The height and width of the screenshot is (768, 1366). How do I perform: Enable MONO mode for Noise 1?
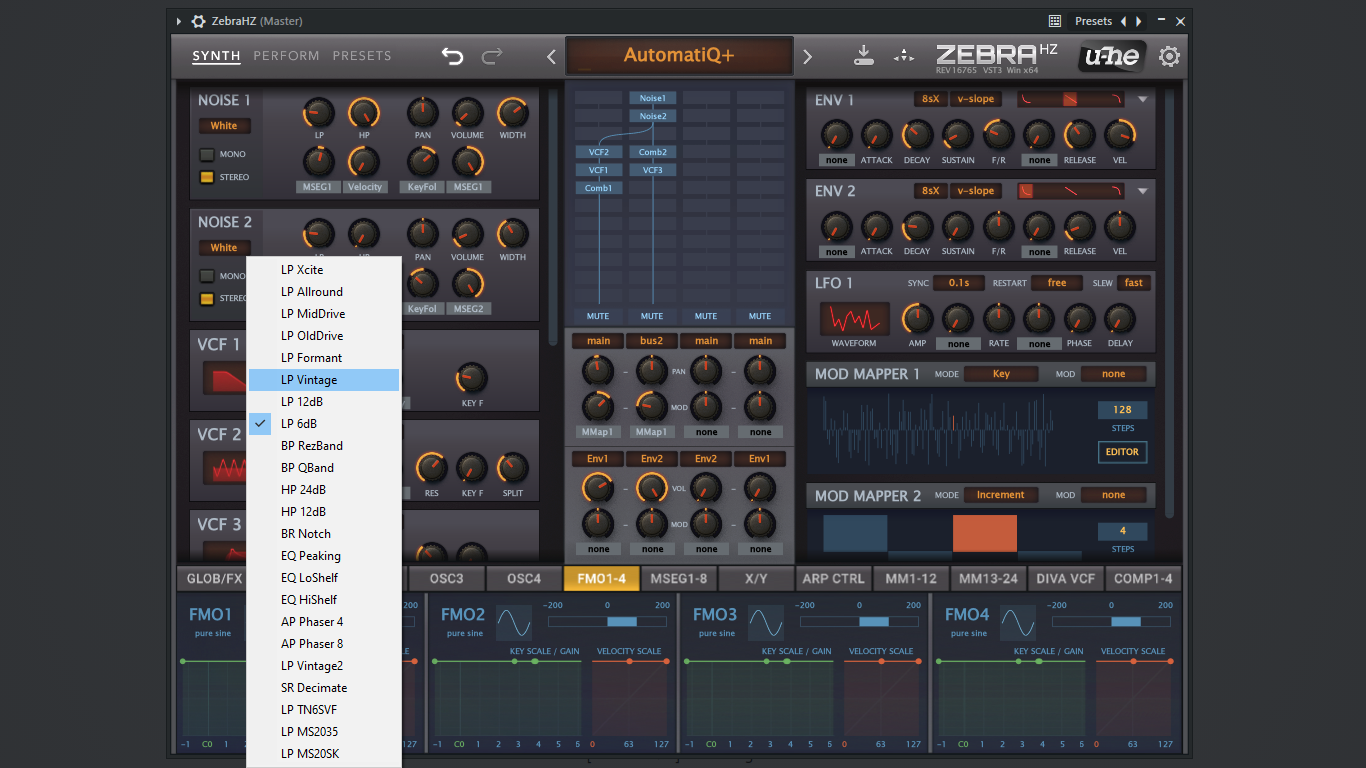(207, 154)
